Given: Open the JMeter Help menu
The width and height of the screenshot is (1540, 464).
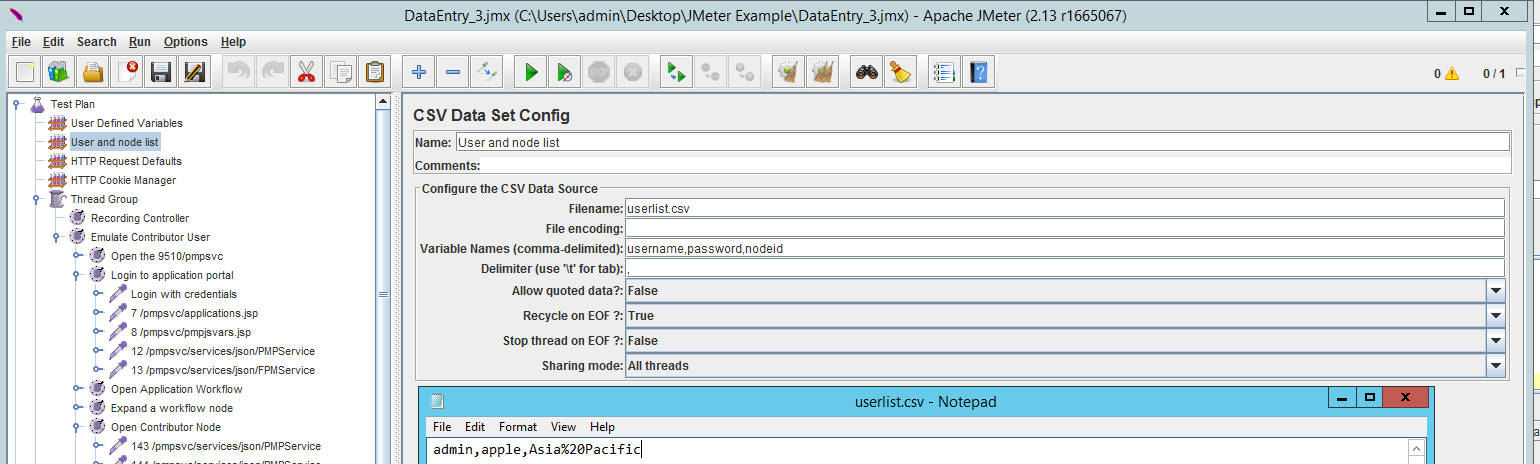Looking at the screenshot, I should pyautogui.click(x=233, y=42).
